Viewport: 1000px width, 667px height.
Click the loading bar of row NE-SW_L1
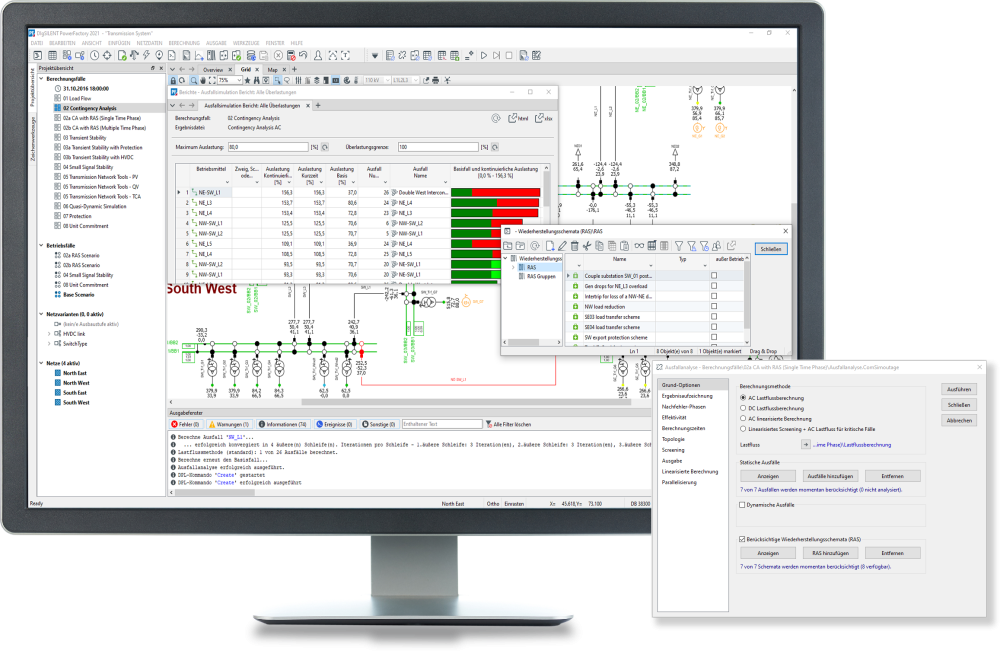point(496,192)
